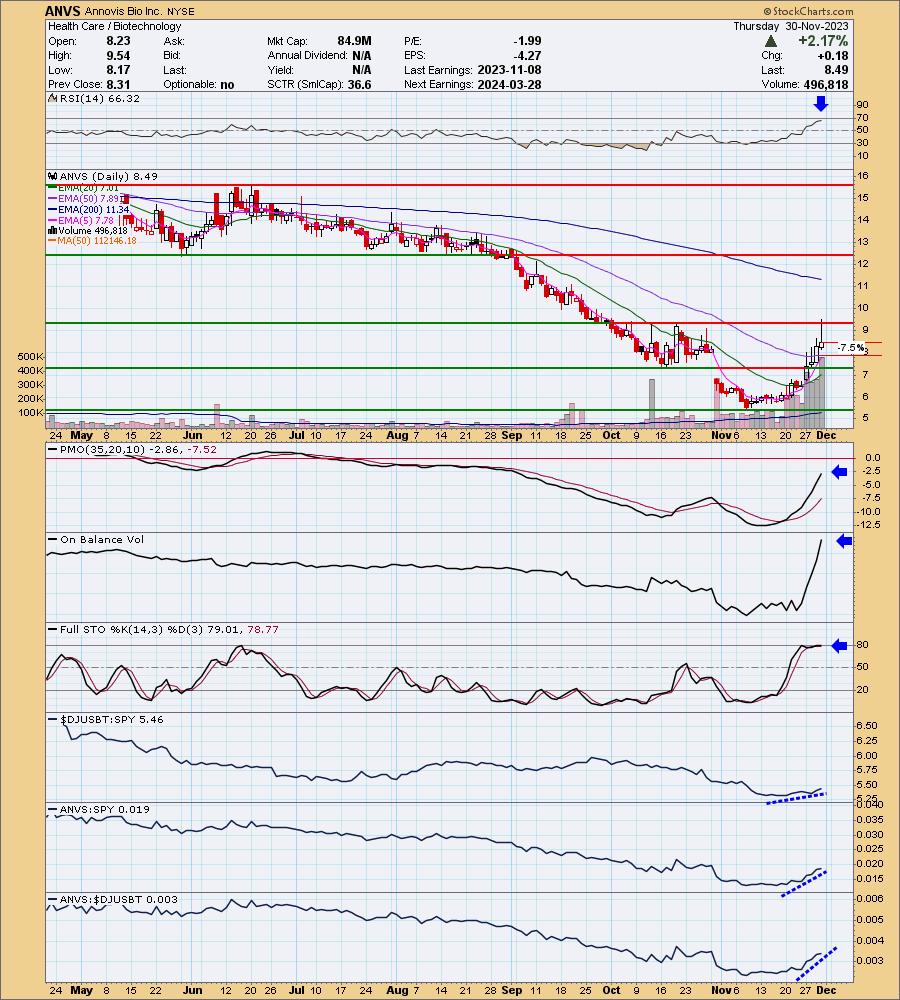Click the SCTR (SmlCap) value 36.6

[360, 85]
